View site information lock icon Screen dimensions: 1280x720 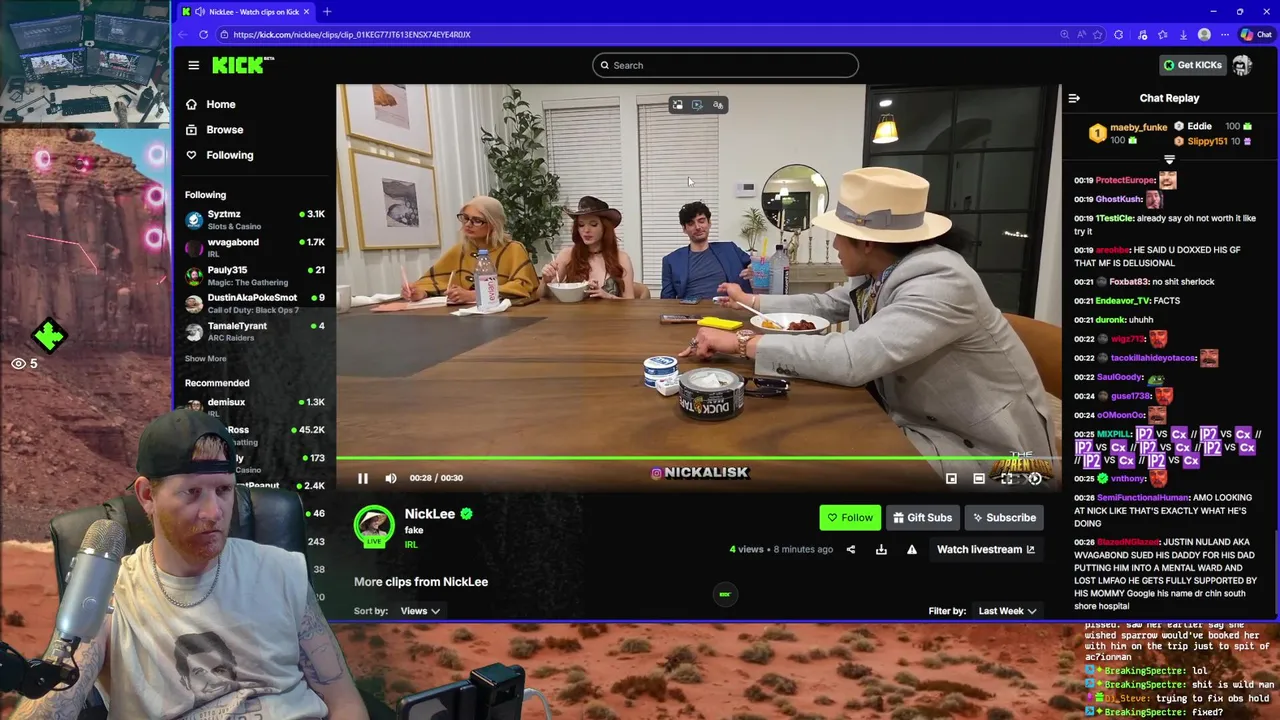click(225, 34)
